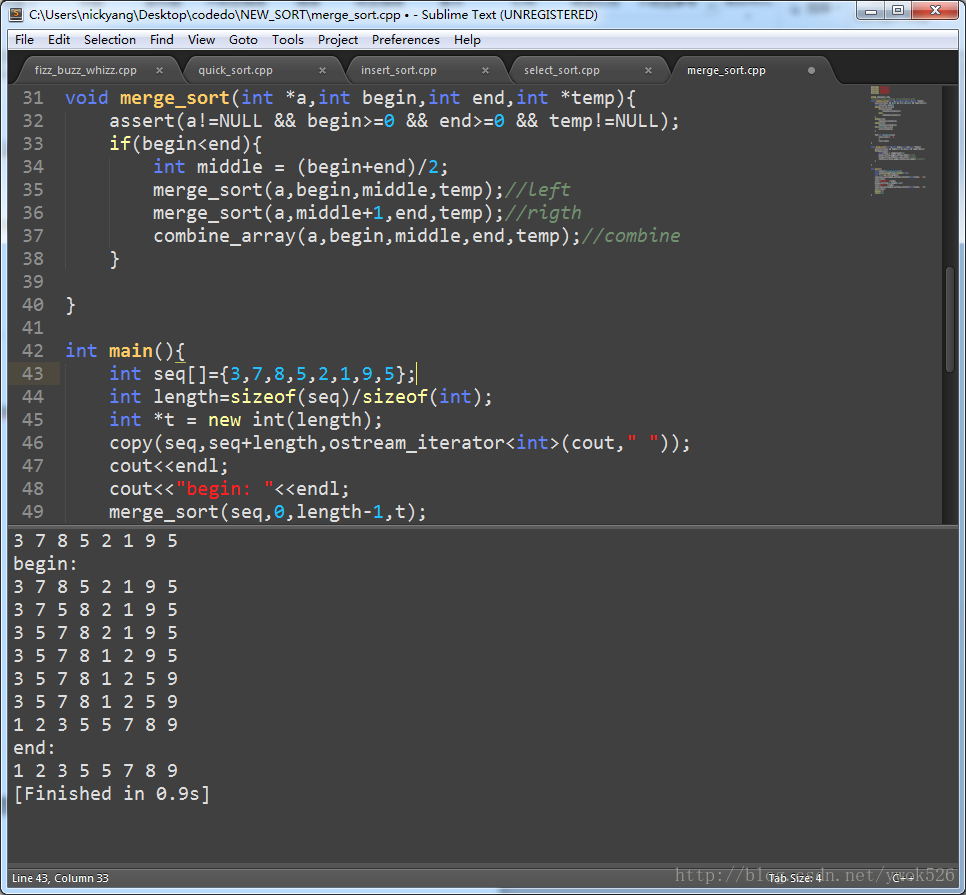This screenshot has height=895, width=966.
Task: Minimize the Sublime Text window
Action: [x=871, y=11]
